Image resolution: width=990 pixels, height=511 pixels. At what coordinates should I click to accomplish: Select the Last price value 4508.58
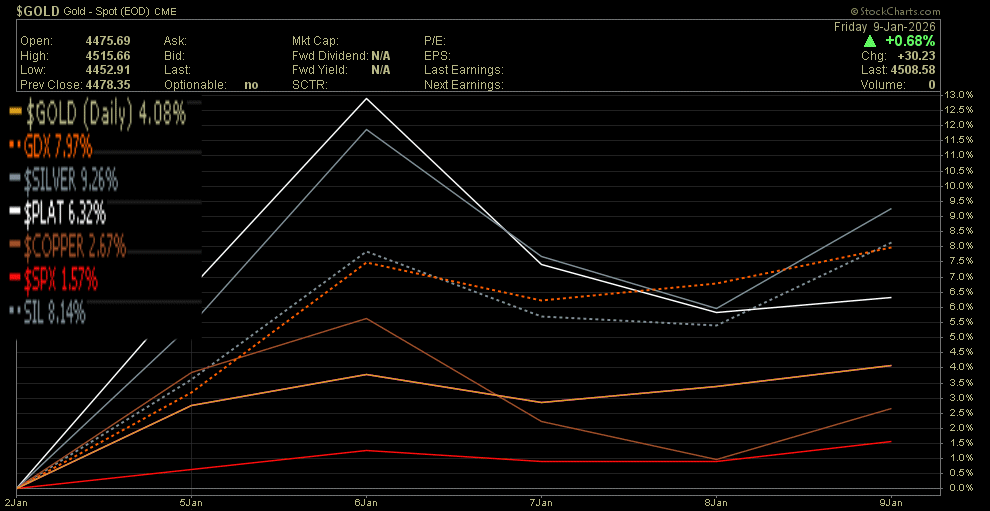912,70
